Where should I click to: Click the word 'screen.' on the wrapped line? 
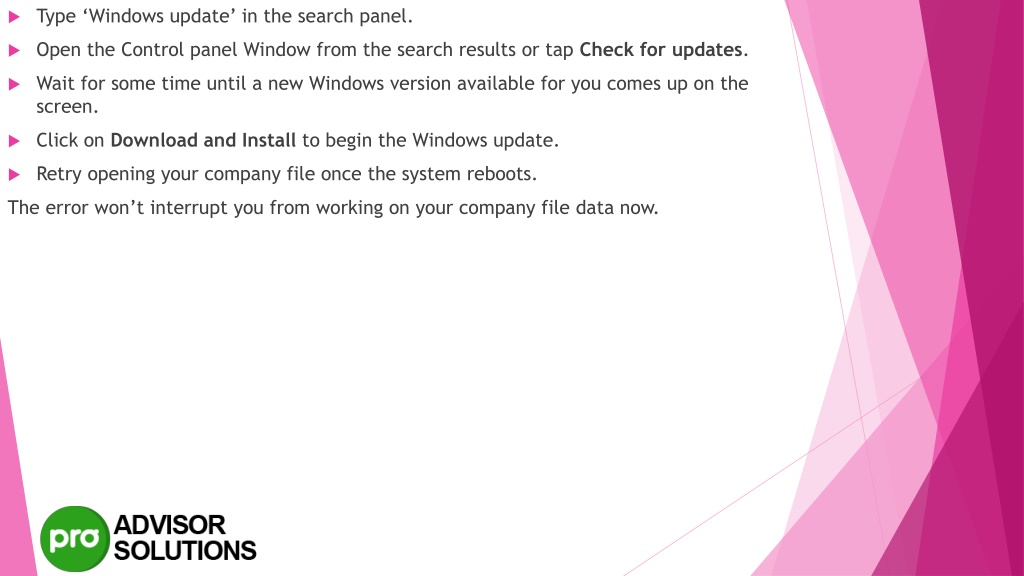pyautogui.click(x=67, y=106)
